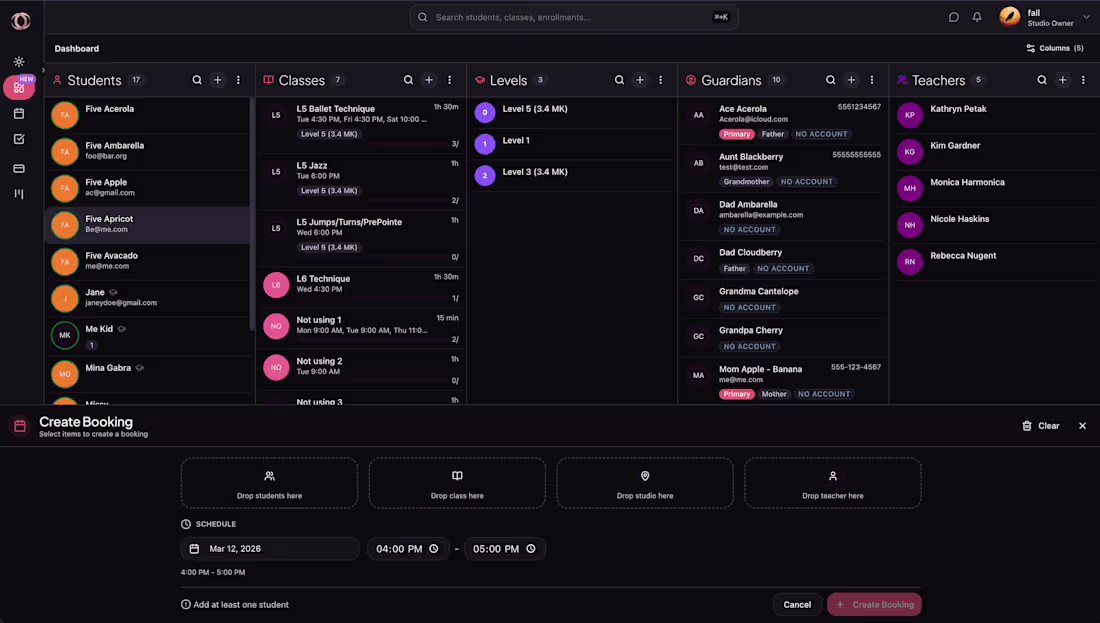Select the student Me Kid
1100x623 pixels.
[x=148, y=336]
